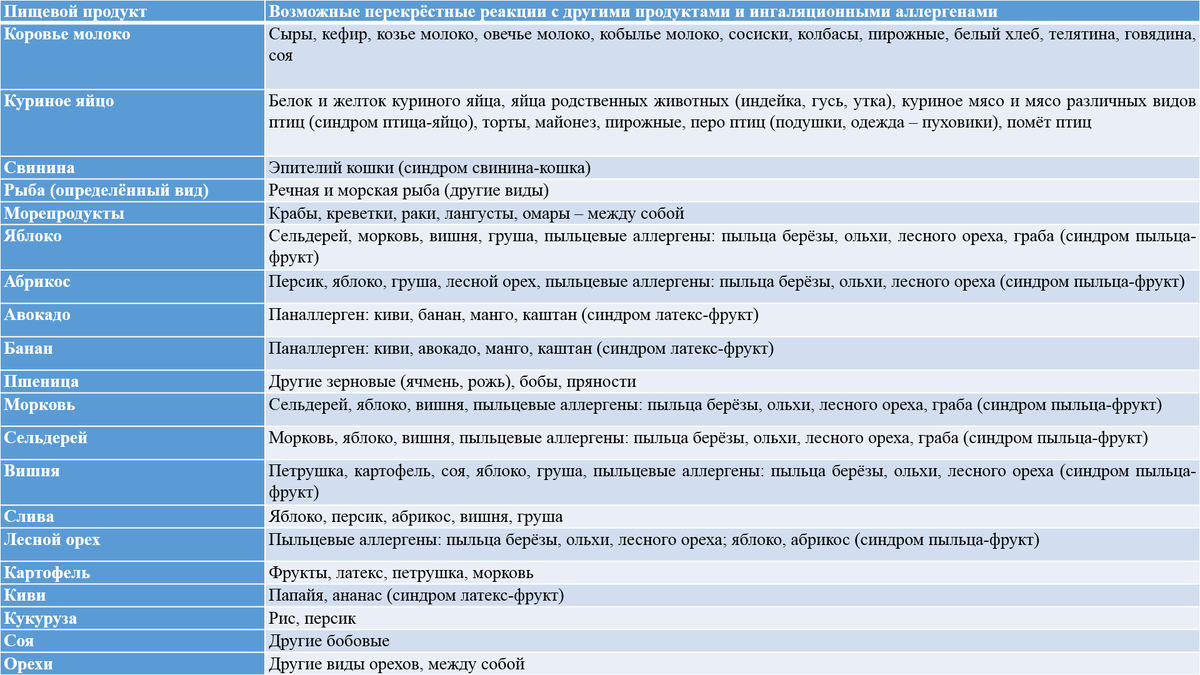Click the 'Пищевой продукт' header cell

click(x=133, y=11)
